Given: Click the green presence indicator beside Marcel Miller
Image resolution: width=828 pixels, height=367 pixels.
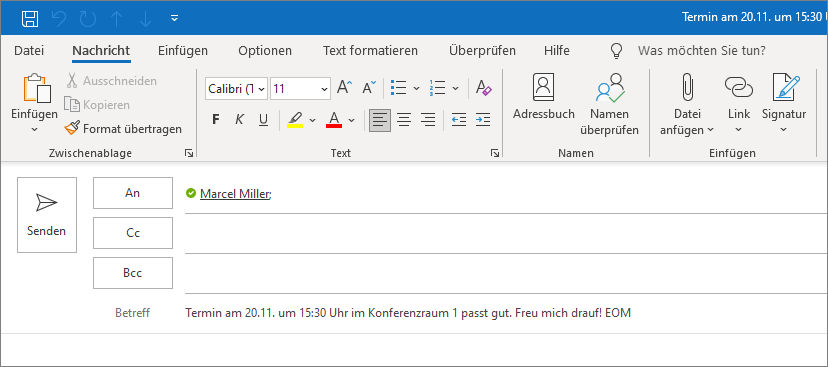Looking at the screenshot, I should pyautogui.click(x=191, y=193).
